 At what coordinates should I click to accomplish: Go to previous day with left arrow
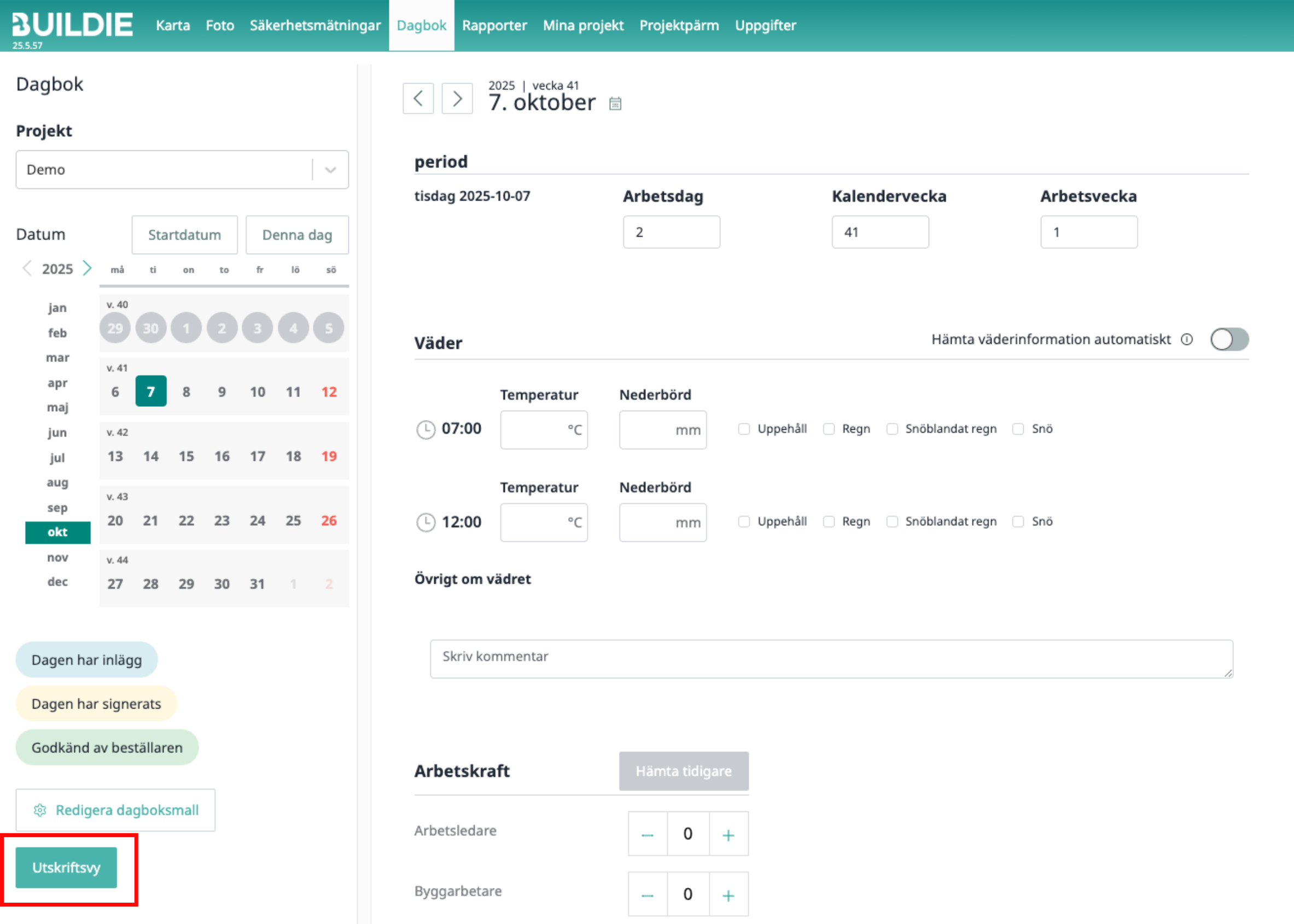click(418, 98)
